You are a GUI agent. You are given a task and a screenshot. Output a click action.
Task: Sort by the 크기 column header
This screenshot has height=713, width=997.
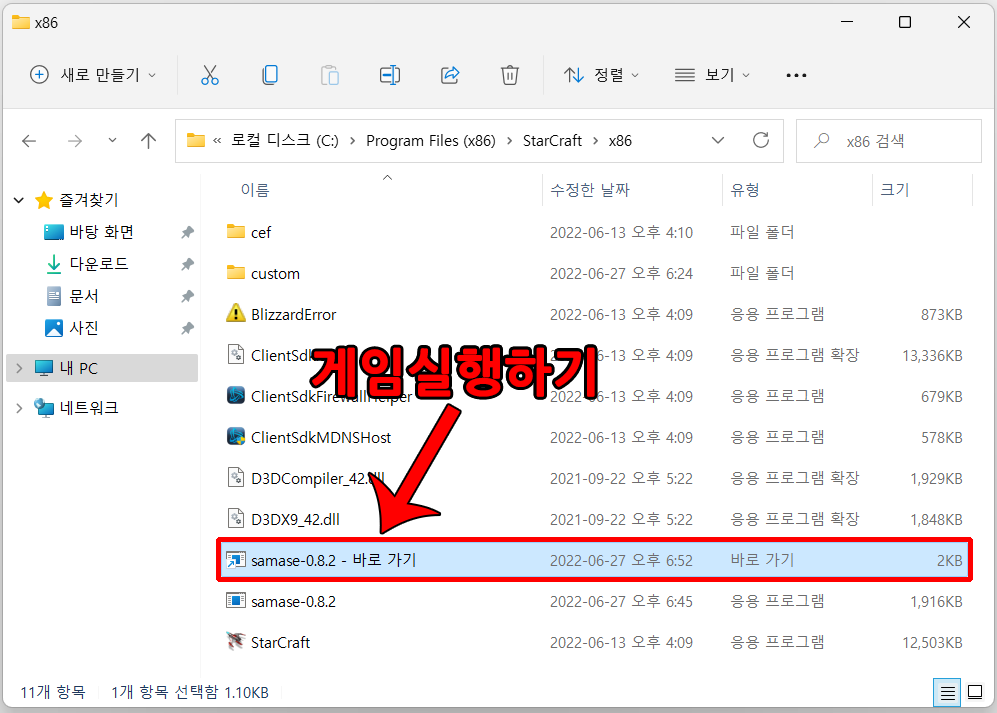(895, 190)
